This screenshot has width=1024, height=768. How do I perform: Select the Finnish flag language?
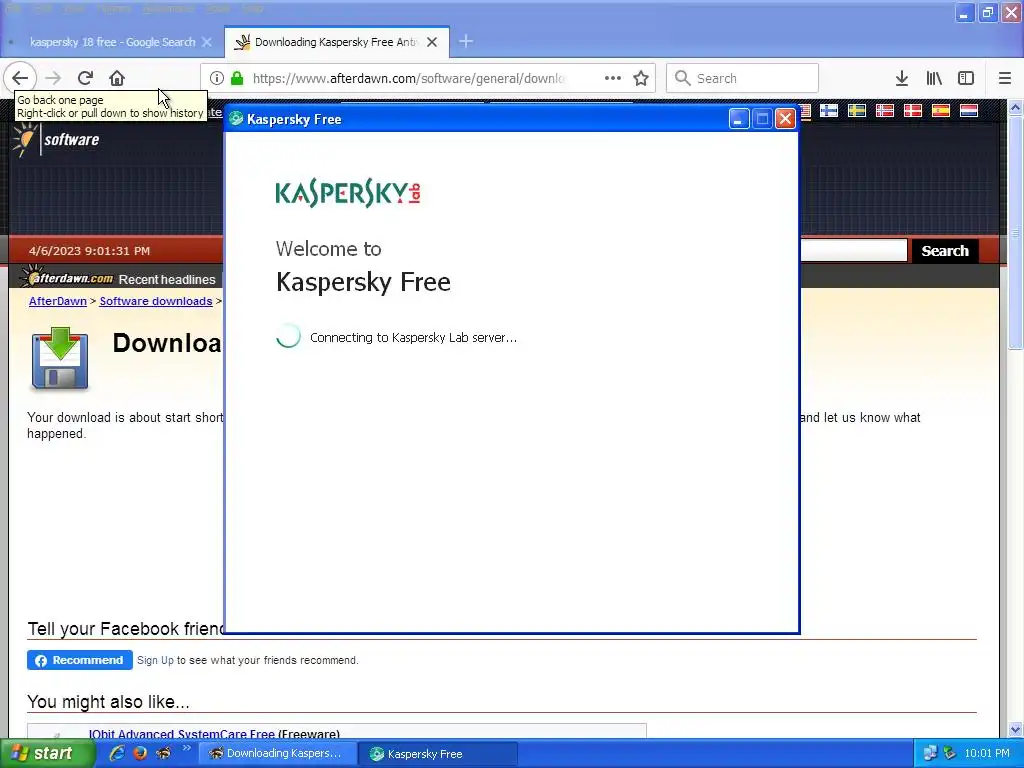pyautogui.click(x=829, y=110)
